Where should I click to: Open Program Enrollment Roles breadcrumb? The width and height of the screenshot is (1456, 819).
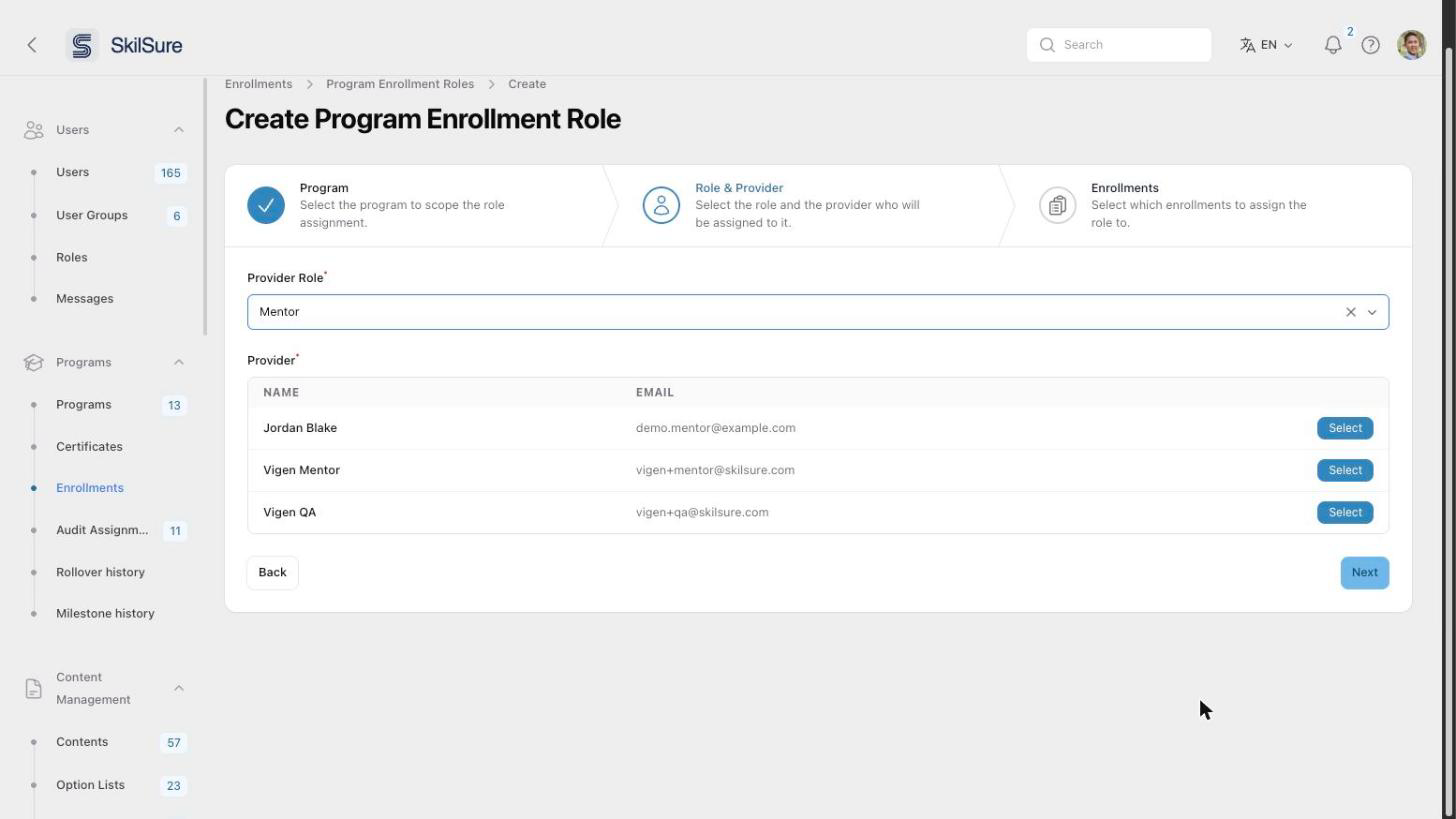(x=400, y=84)
